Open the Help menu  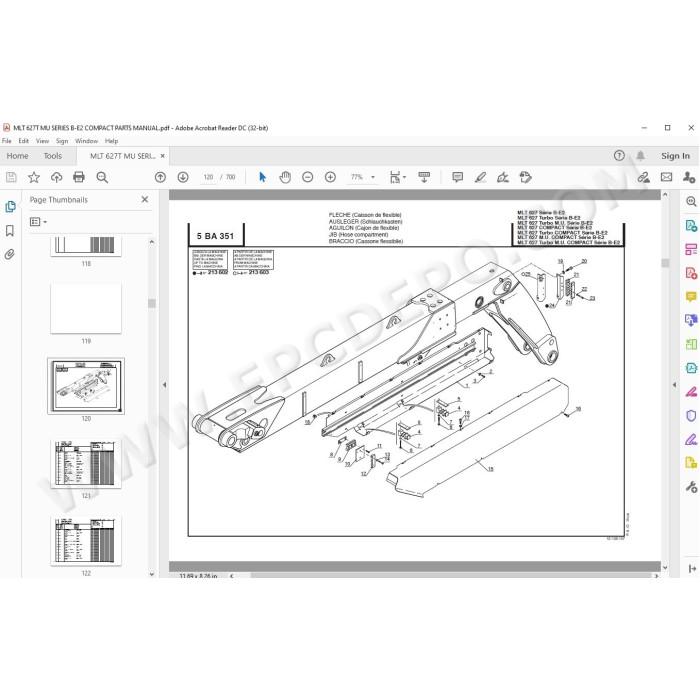[x=112, y=141]
